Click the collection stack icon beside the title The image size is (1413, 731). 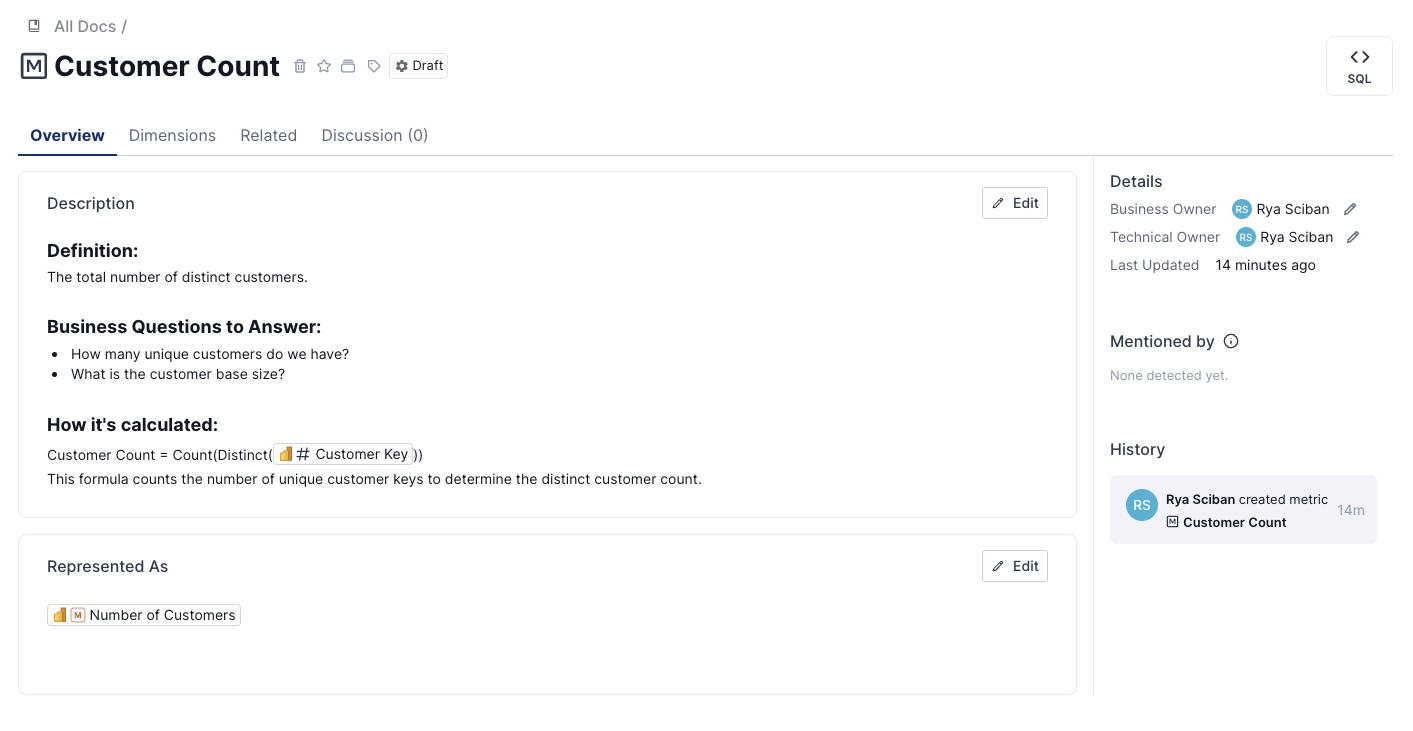click(348, 66)
